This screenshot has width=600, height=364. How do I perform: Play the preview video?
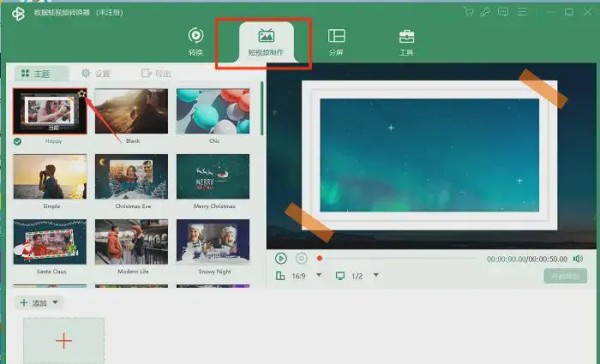281,258
